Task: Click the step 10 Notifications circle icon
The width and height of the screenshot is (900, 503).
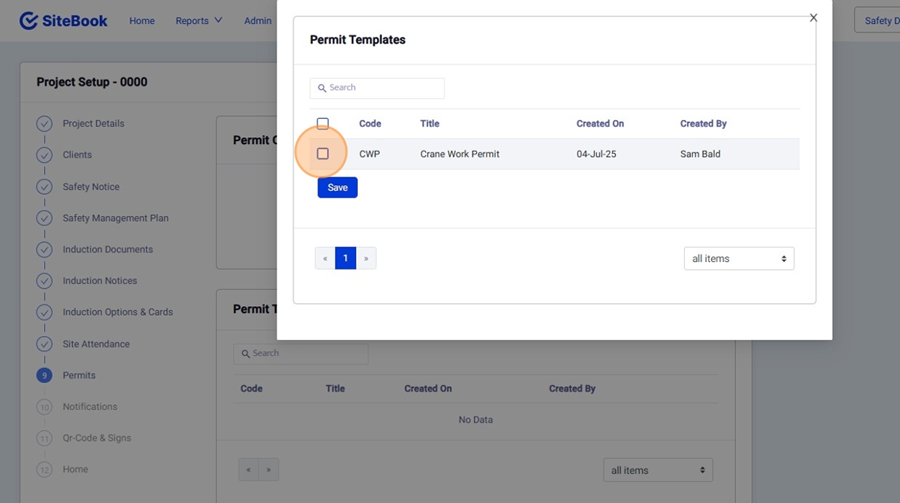Action: [x=44, y=407]
